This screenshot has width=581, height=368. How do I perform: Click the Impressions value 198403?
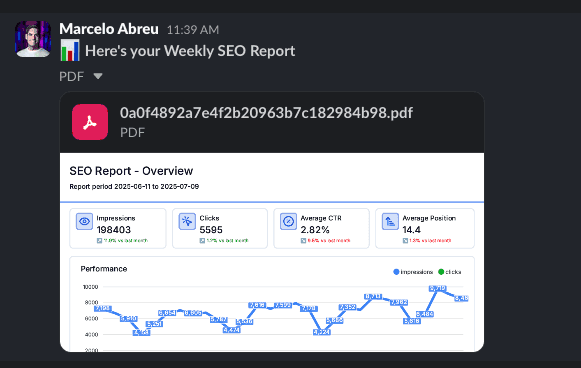click(x=114, y=230)
